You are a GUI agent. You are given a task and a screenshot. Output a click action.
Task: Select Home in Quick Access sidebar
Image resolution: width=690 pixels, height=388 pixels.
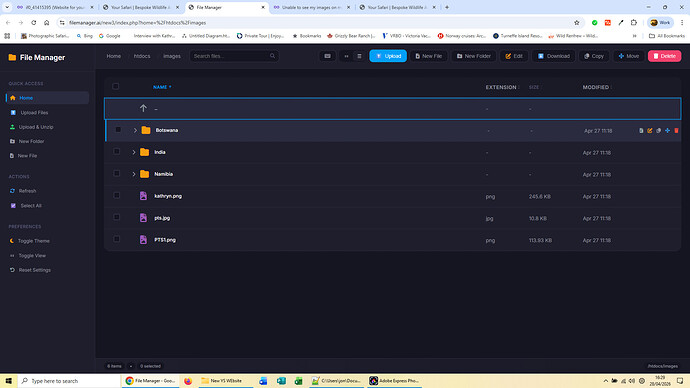(48, 98)
